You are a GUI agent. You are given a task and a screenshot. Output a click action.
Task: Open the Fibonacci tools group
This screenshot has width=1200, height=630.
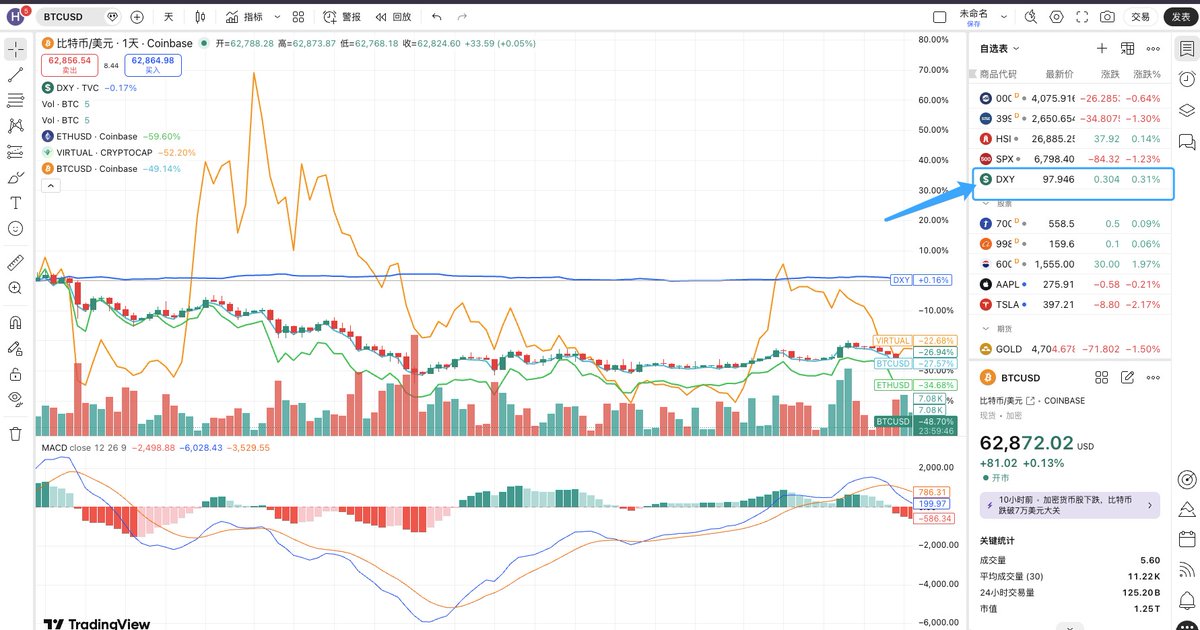point(15,100)
